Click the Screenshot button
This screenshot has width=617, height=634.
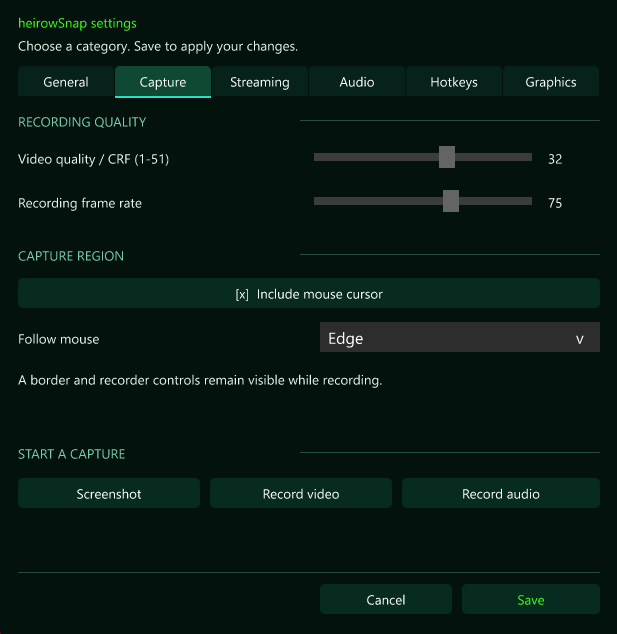109,493
